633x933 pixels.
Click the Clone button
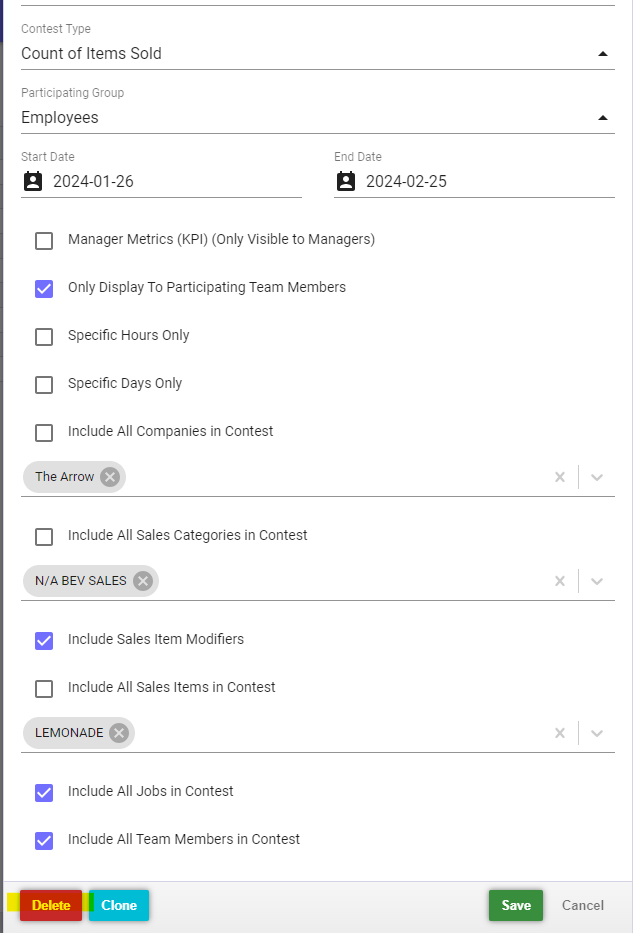click(119, 905)
